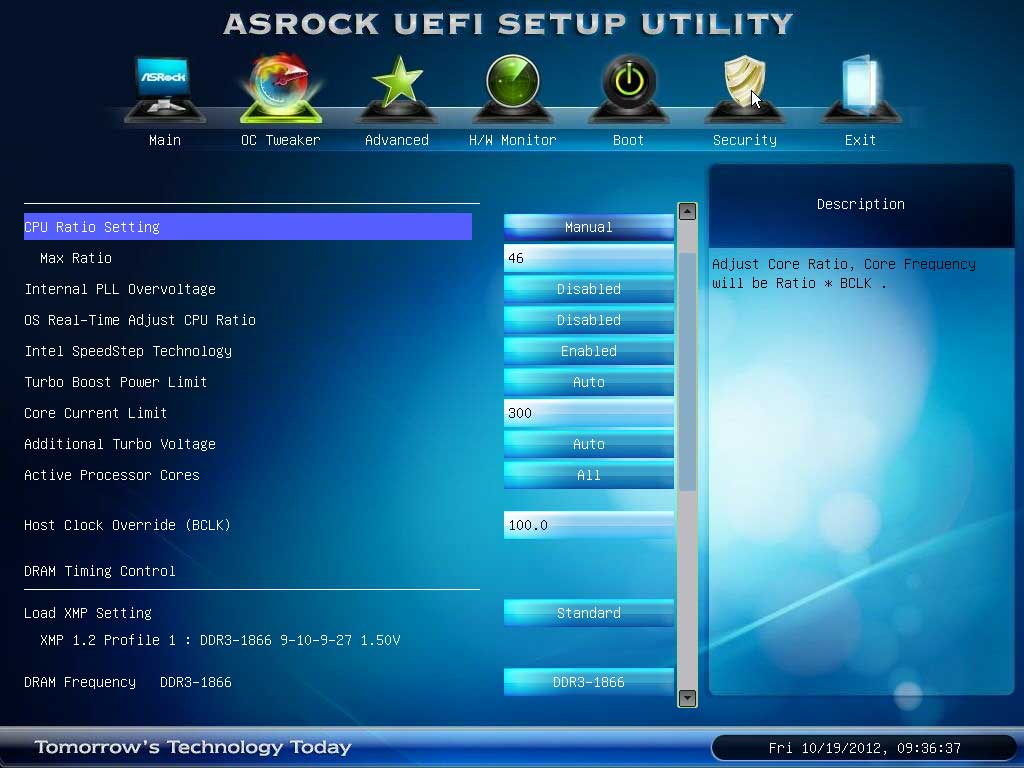Edit Host Clock Override BCLK value 100.0

(588, 525)
